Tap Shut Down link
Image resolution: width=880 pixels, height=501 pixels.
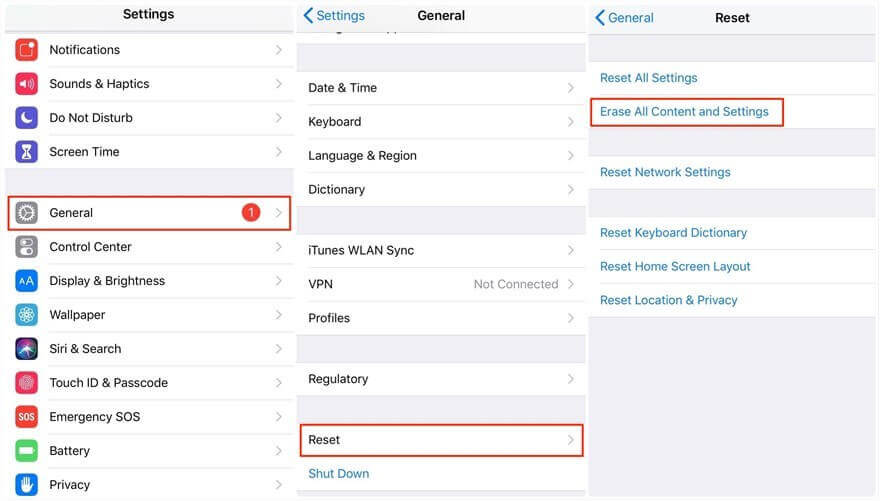pos(339,474)
